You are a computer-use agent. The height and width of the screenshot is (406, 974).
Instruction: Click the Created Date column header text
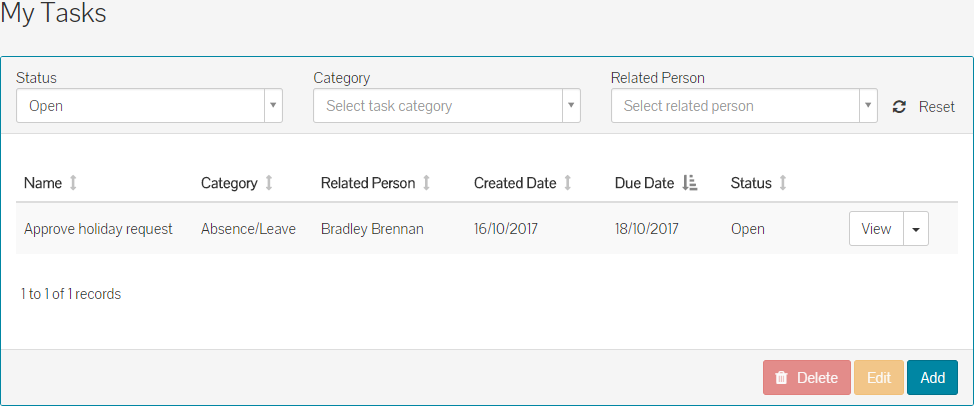(514, 183)
